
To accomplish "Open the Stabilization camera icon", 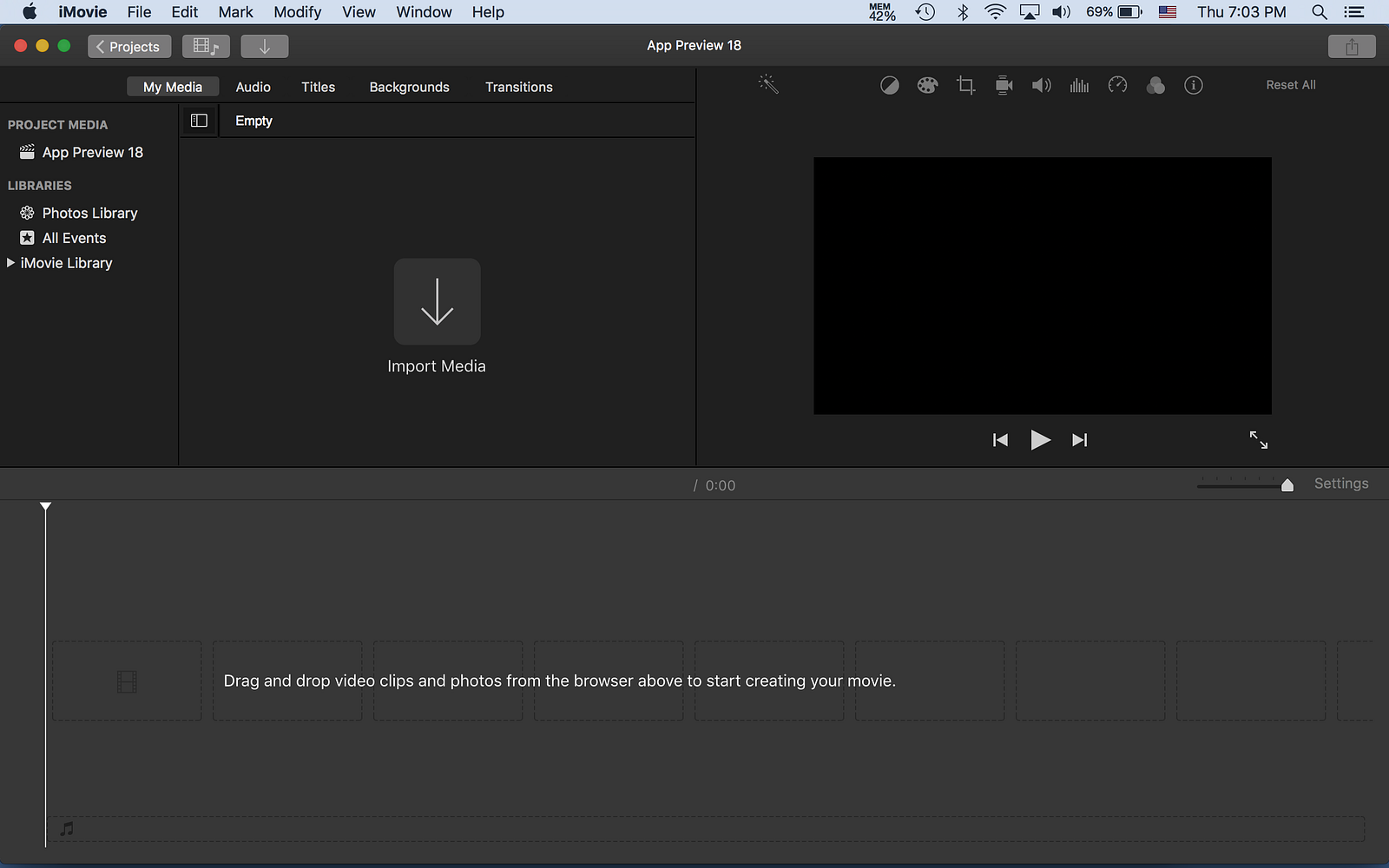I will [x=1004, y=85].
